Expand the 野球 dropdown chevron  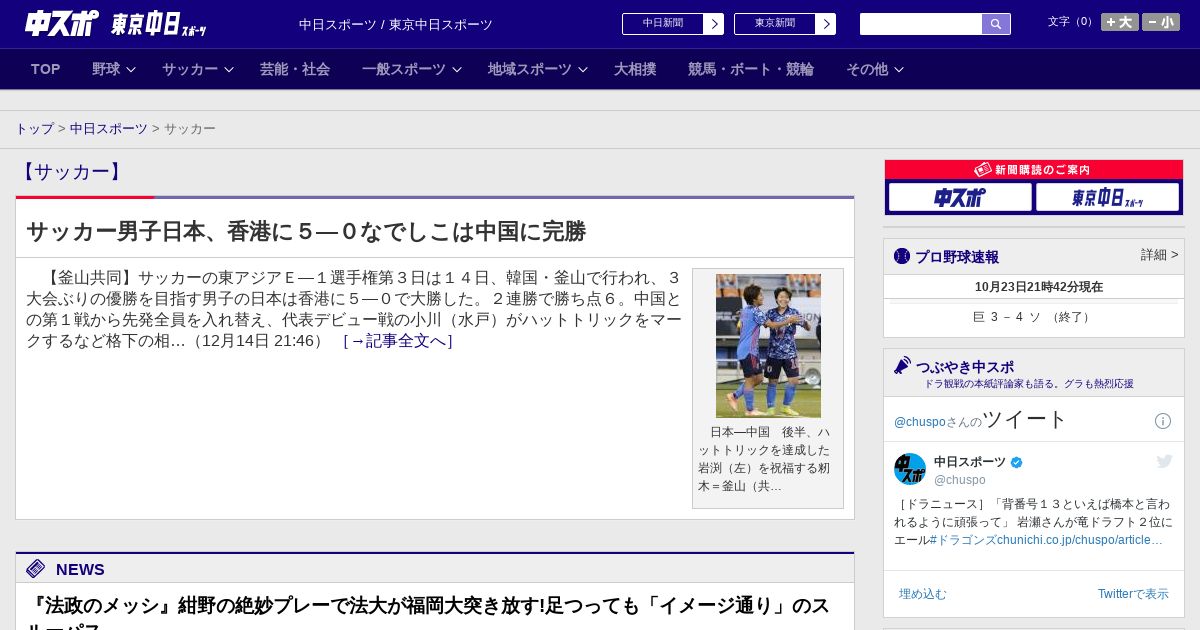point(131,69)
